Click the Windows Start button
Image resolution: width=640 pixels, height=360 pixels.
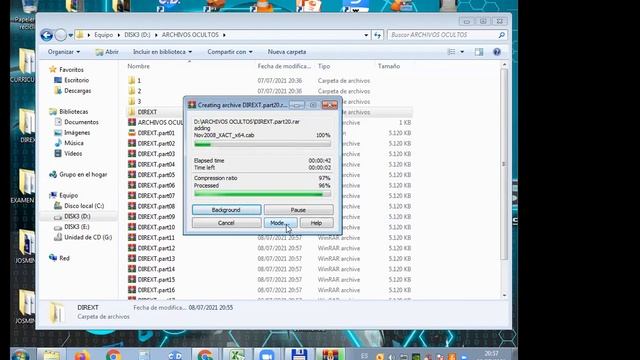point(21,355)
